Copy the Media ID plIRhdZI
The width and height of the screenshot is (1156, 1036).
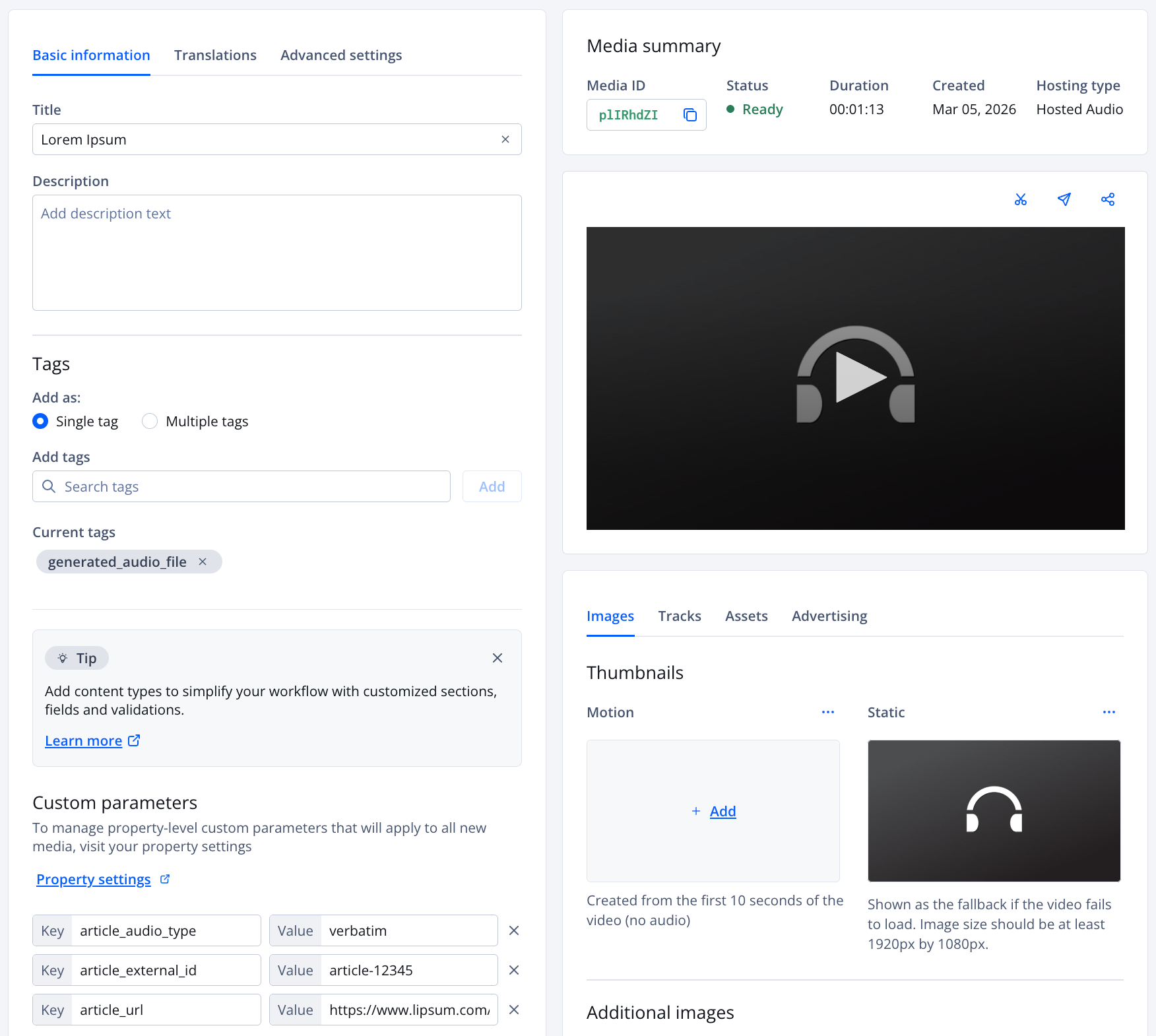point(690,114)
